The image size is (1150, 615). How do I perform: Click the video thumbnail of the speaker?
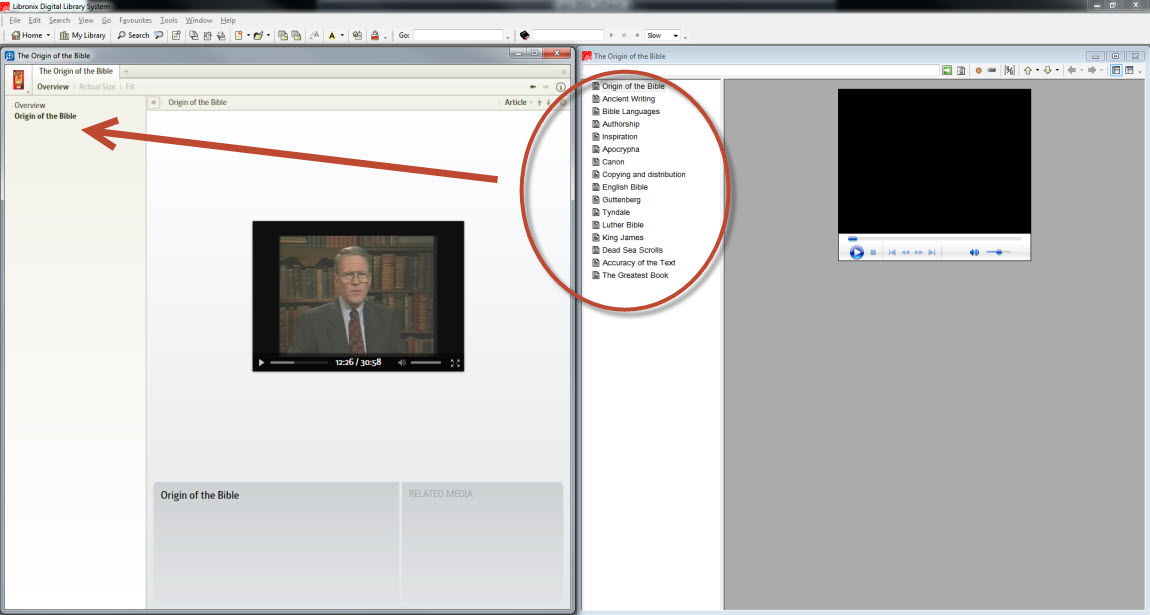pyautogui.click(x=358, y=295)
